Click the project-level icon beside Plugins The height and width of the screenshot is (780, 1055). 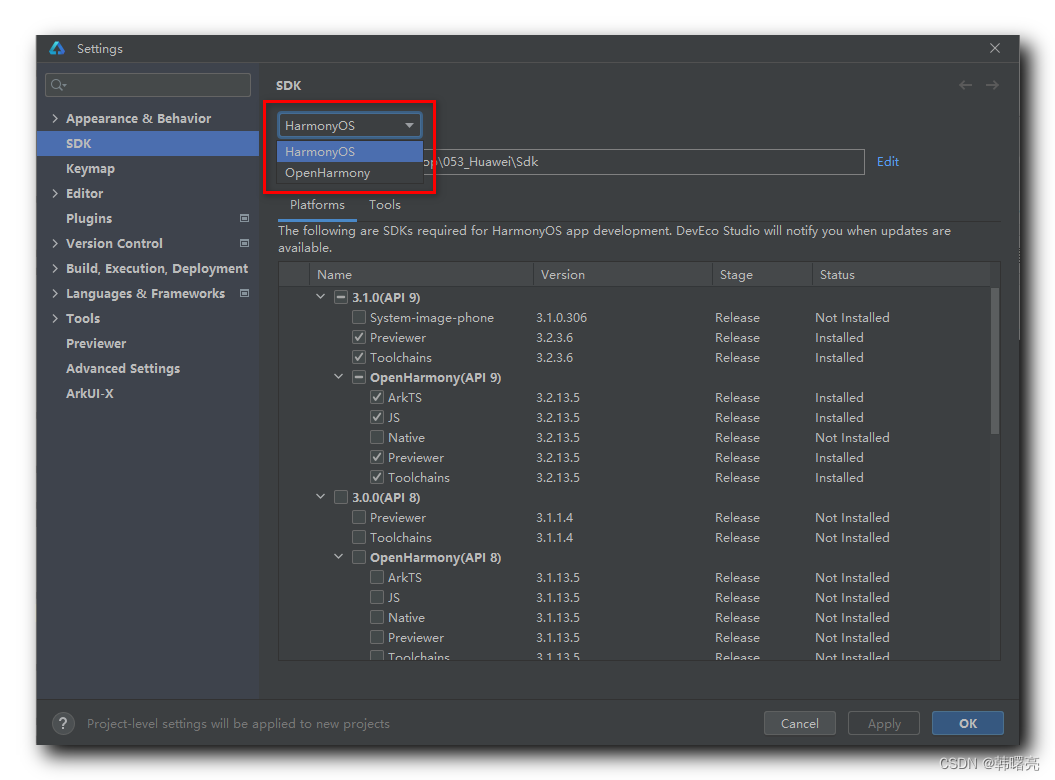point(244,218)
